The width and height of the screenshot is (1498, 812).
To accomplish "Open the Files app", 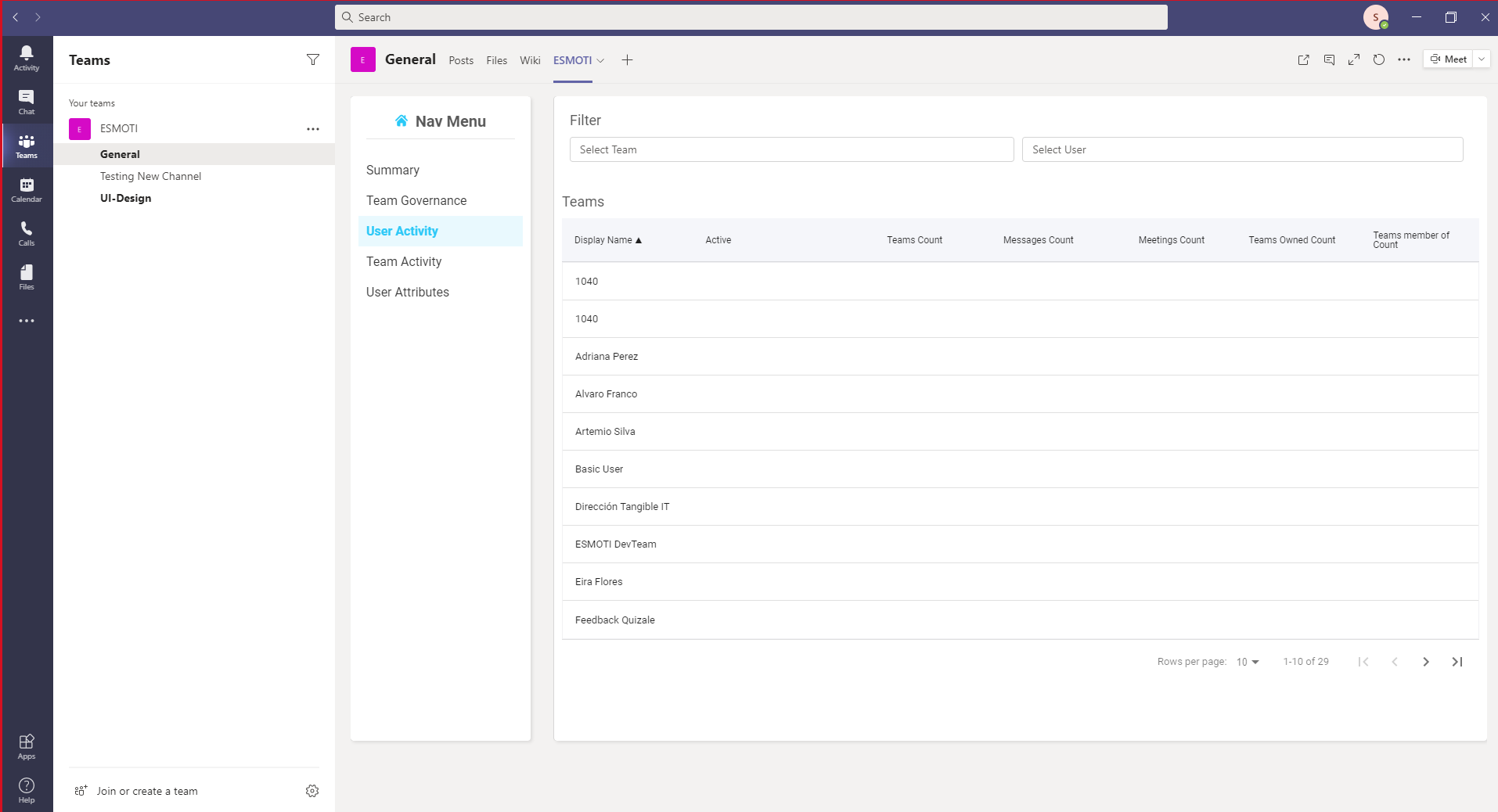I will [27, 277].
